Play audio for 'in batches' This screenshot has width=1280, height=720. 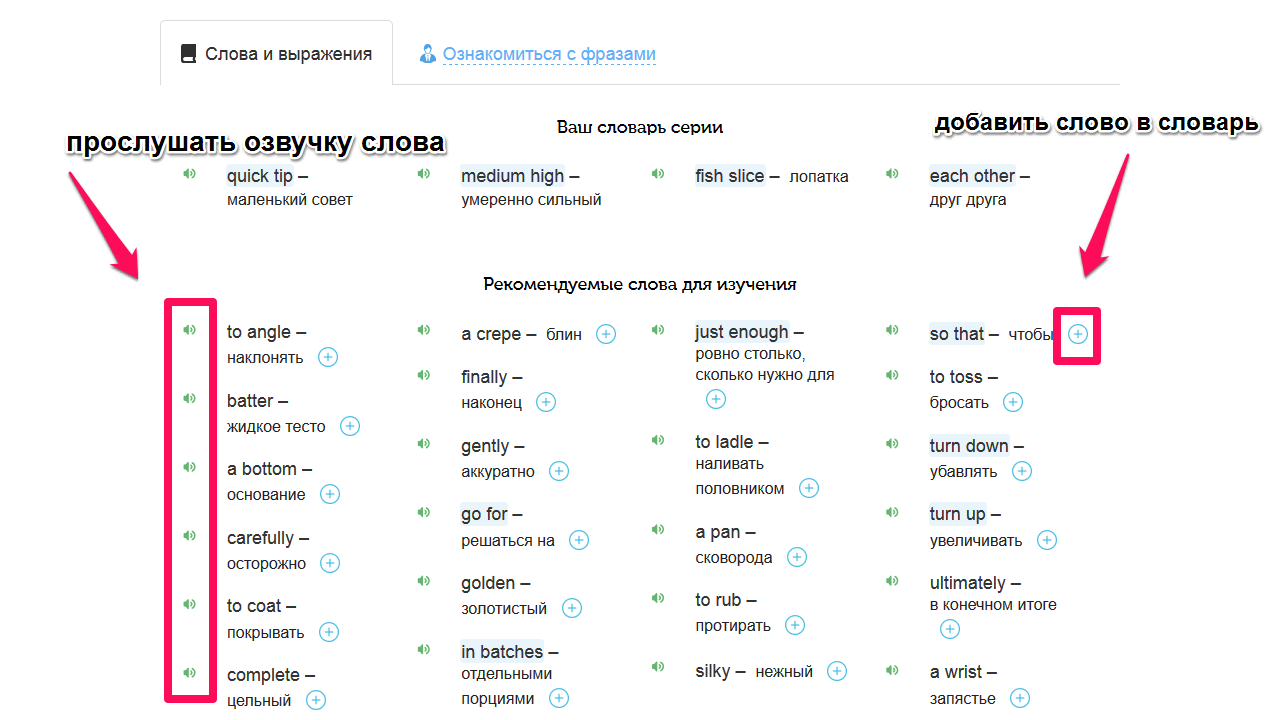click(424, 650)
